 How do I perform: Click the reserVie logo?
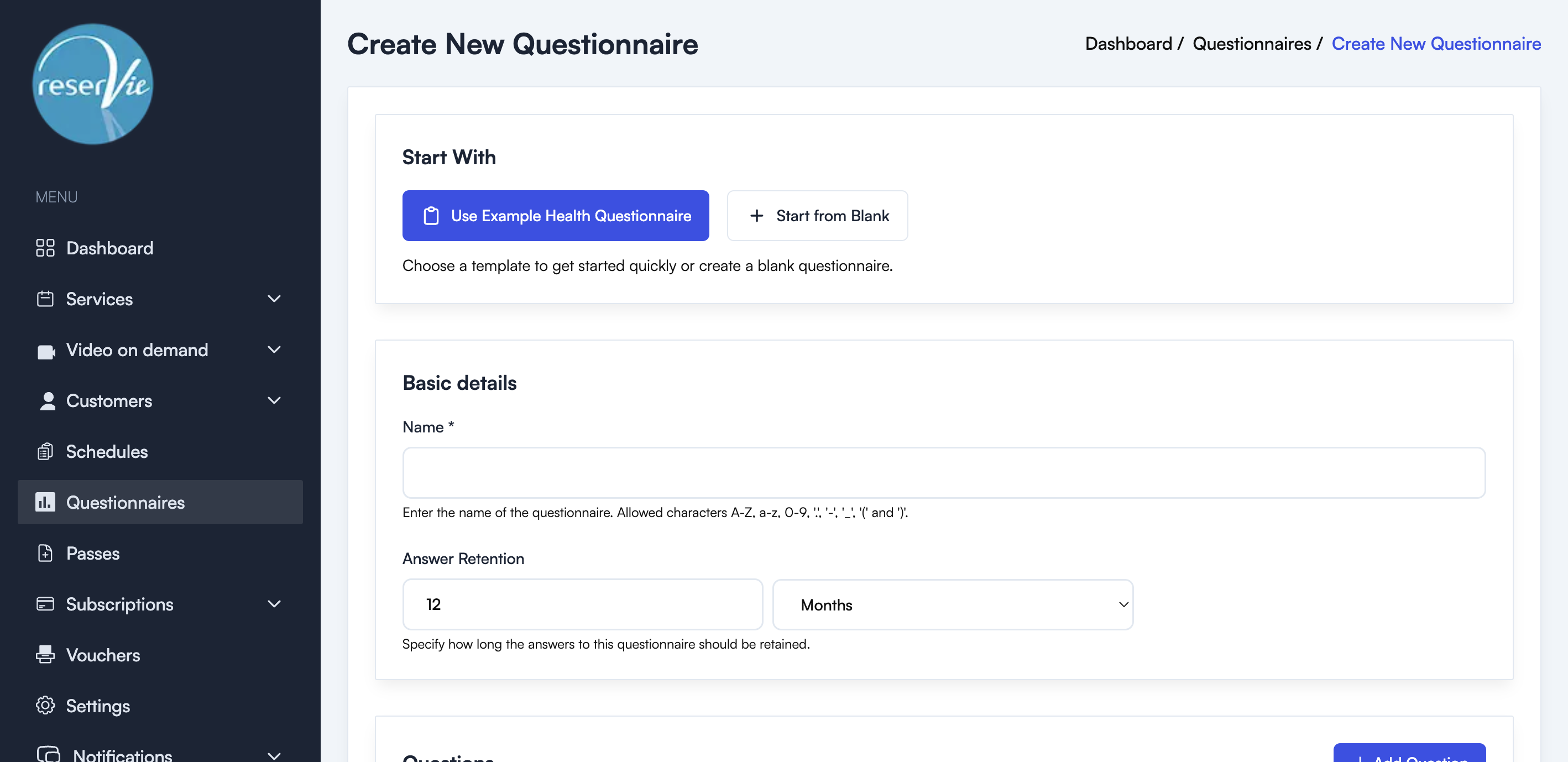pos(92,84)
